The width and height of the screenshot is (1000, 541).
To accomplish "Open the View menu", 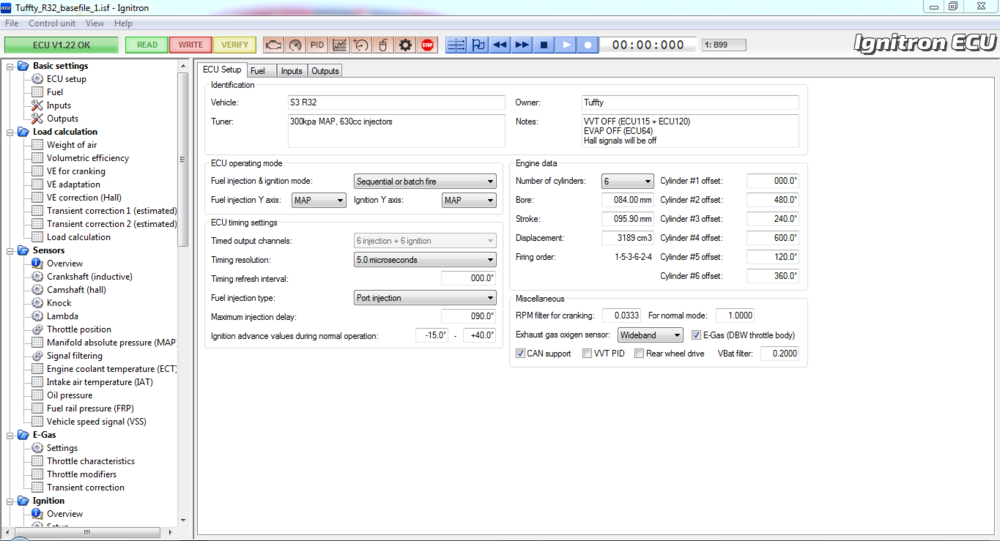I will 94,24.
